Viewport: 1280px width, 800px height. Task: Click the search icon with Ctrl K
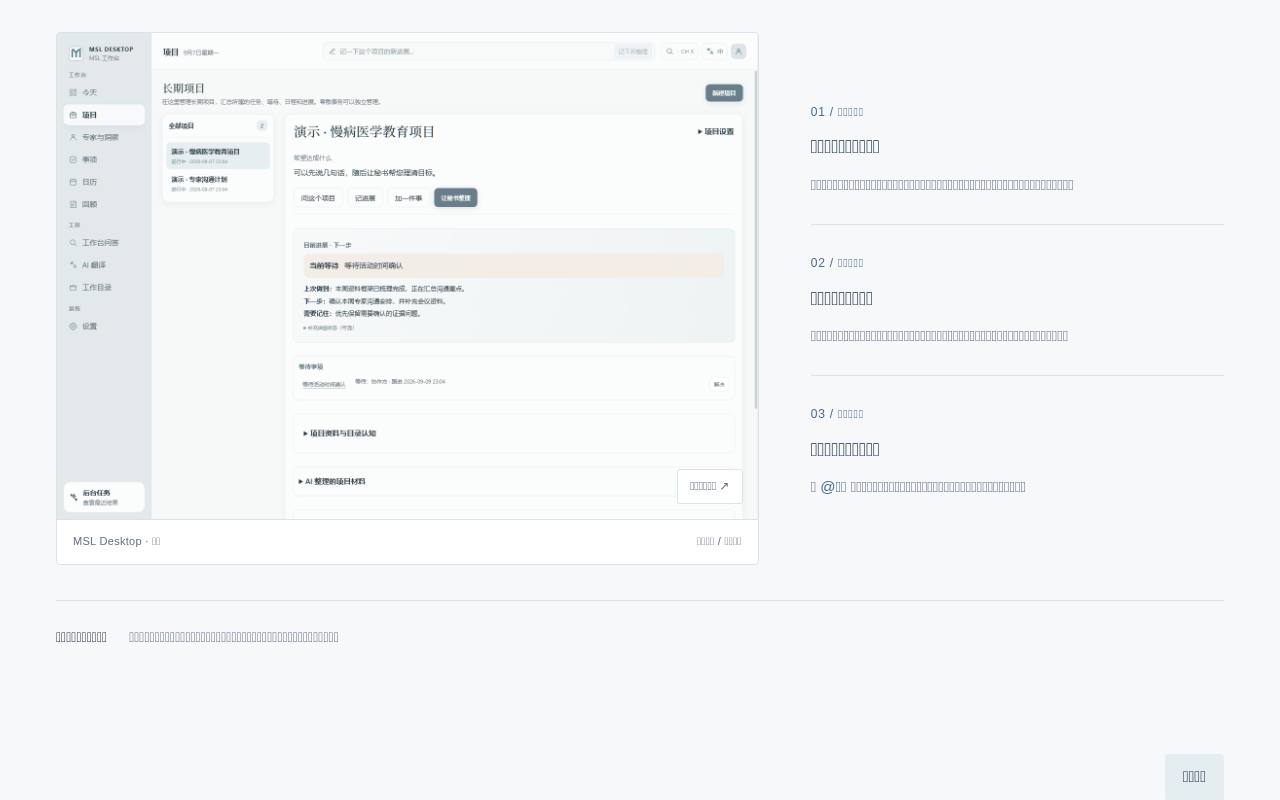coord(680,51)
